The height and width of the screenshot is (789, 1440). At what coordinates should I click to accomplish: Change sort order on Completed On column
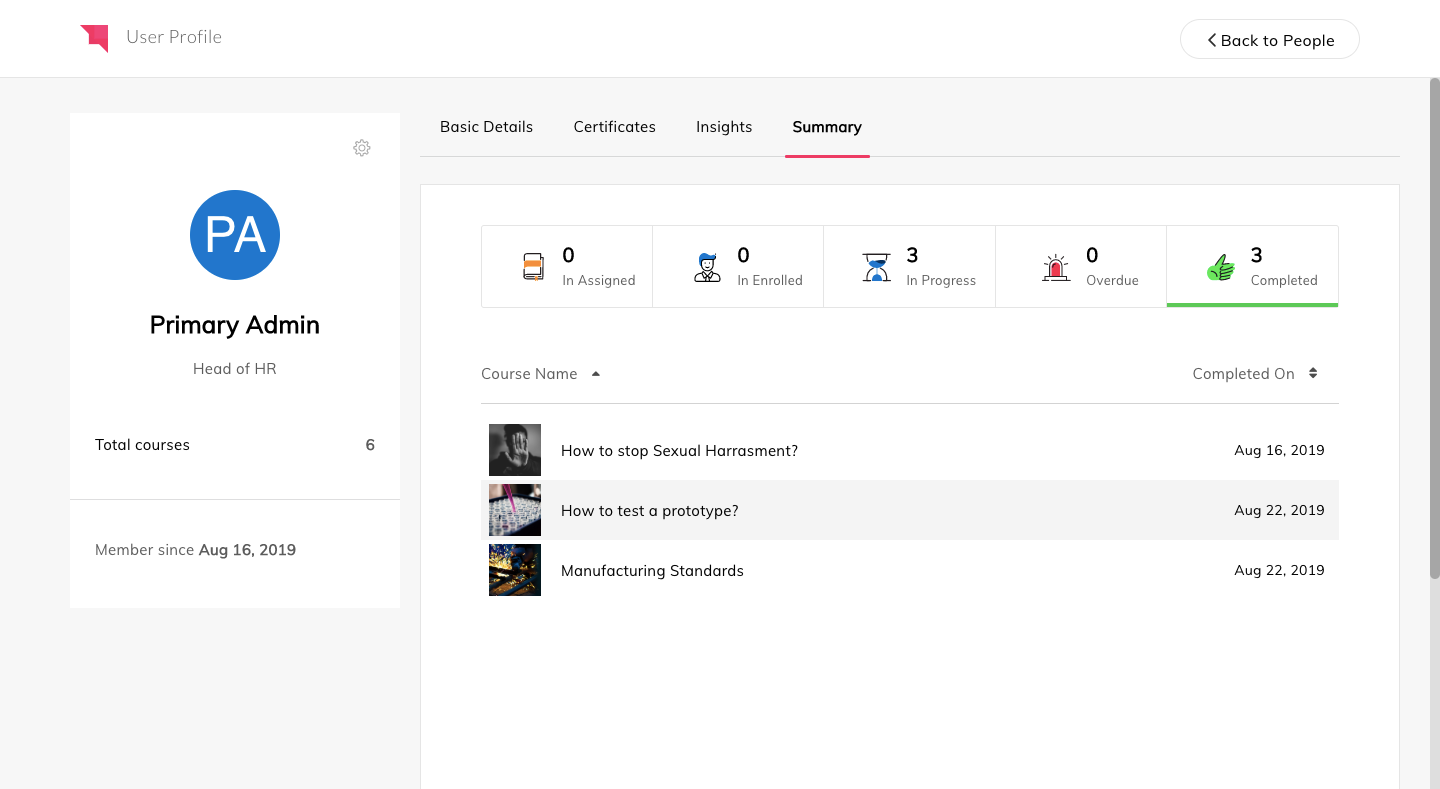click(1313, 373)
